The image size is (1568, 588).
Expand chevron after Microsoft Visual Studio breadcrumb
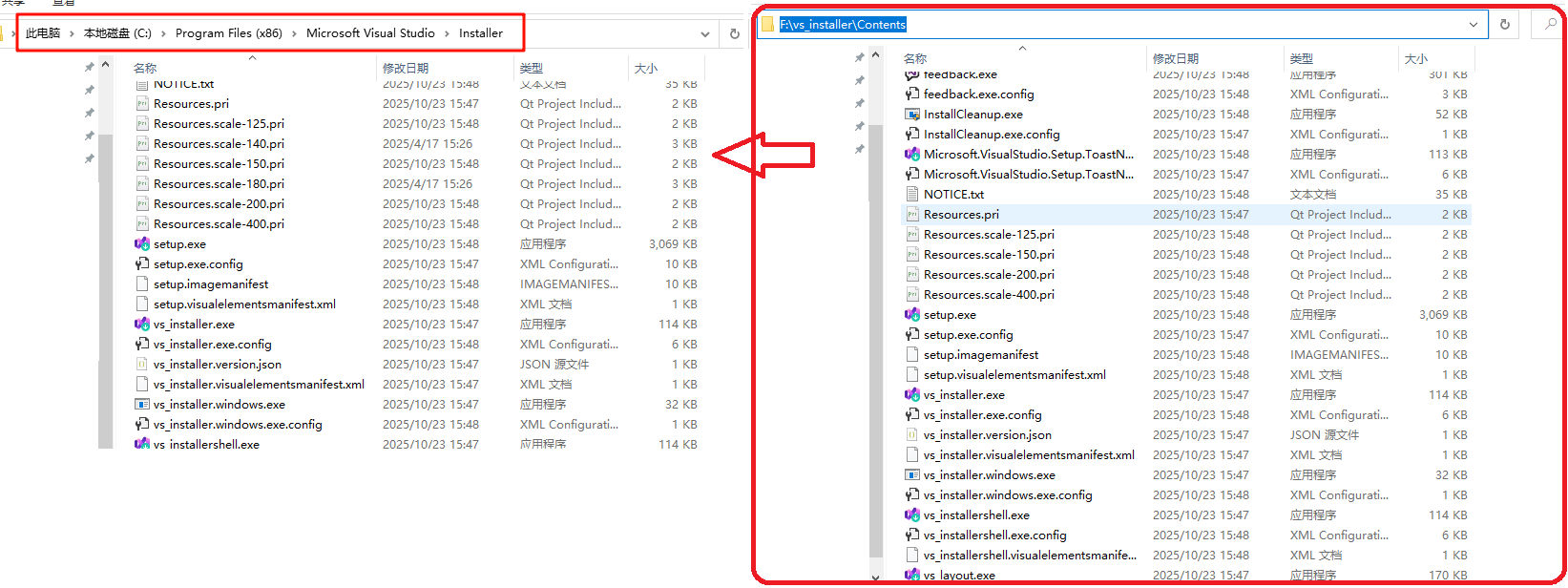coord(447,33)
